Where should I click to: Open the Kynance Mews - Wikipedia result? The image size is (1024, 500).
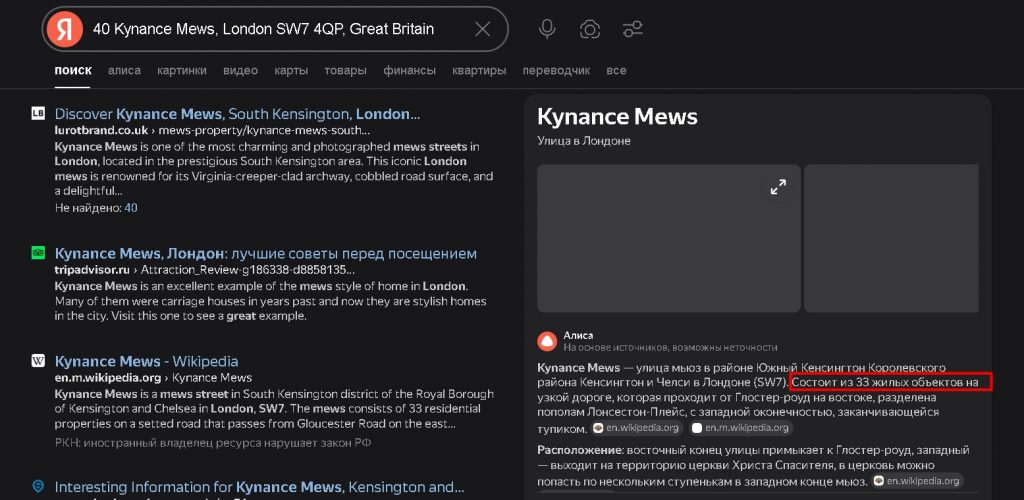click(x=146, y=361)
